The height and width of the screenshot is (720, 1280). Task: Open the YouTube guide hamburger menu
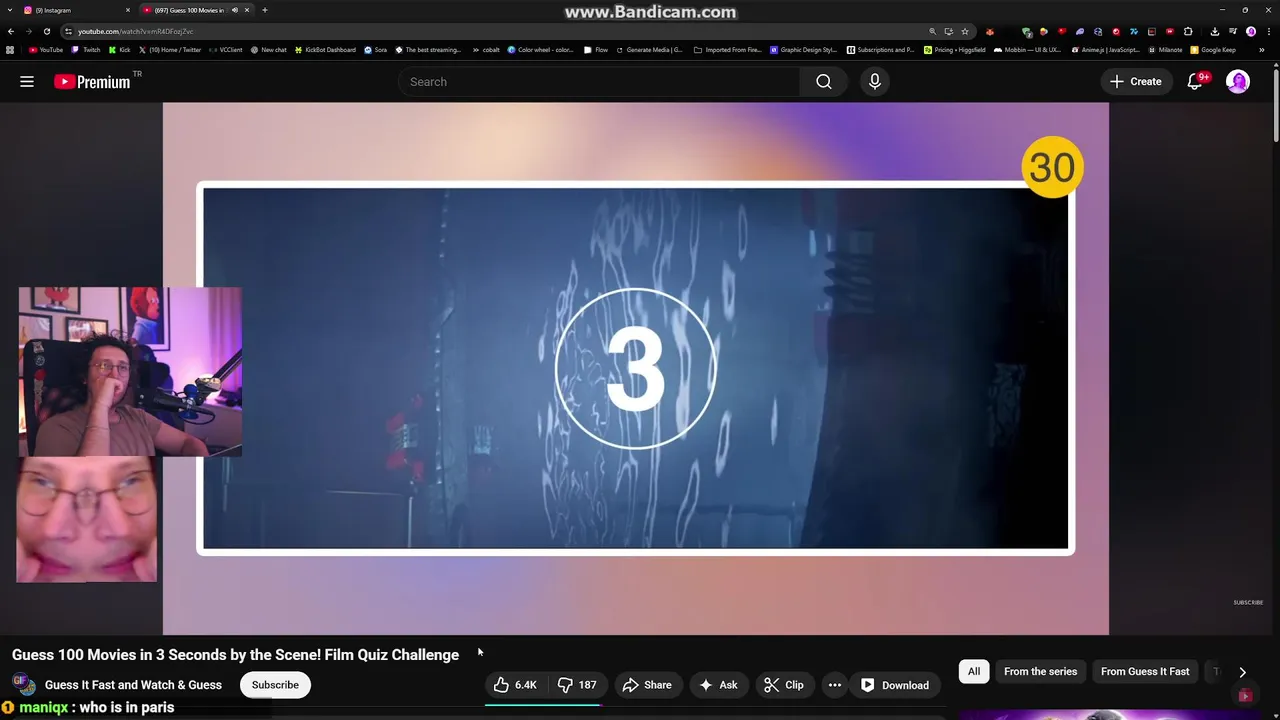pos(27,82)
